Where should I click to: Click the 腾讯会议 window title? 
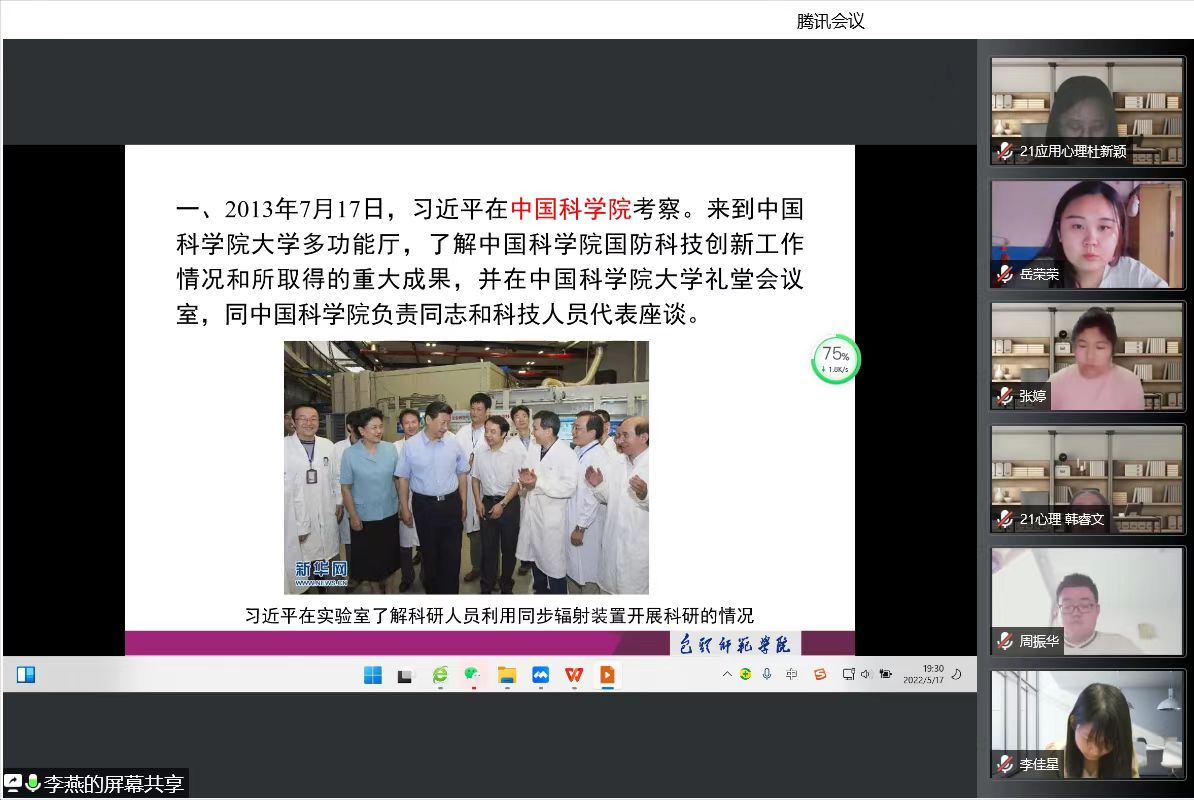830,22
